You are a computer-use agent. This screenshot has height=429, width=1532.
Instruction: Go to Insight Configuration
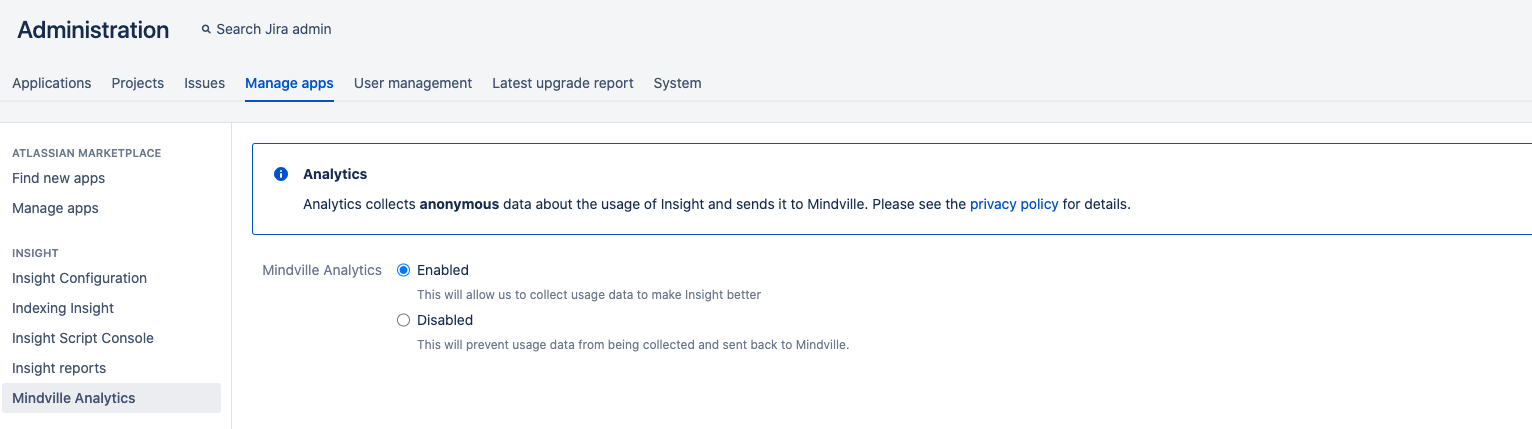[79, 278]
